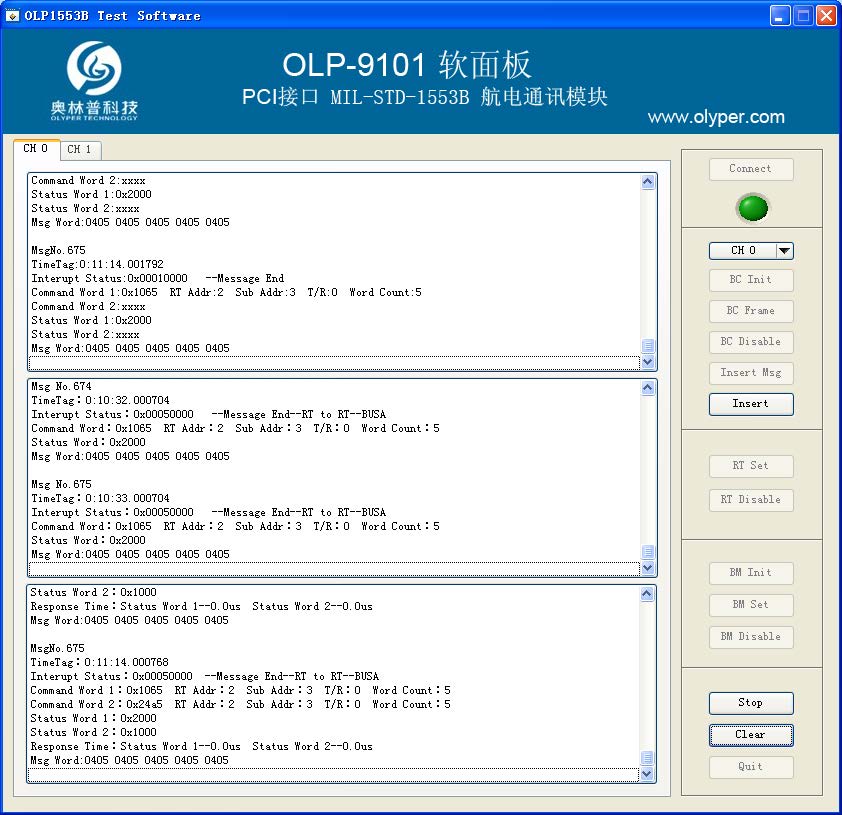The height and width of the screenshot is (815, 842).
Task: Click scrollbar thumb in top log pane
Action: pyautogui.click(x=648, y=345)
